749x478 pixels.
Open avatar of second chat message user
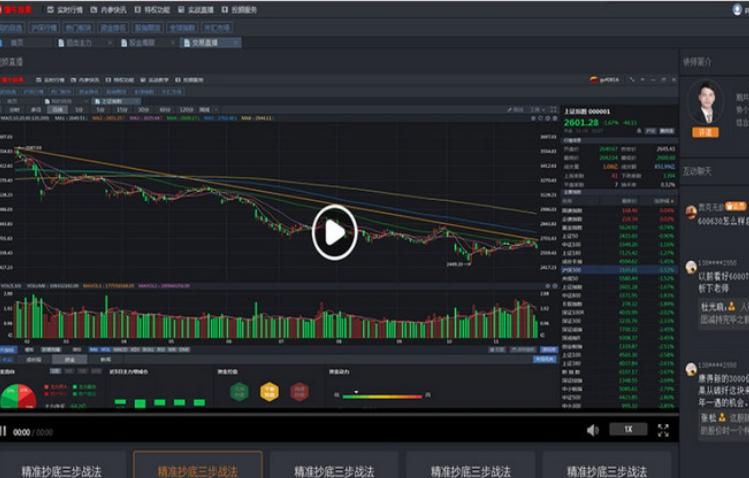(x=691, y=267)
